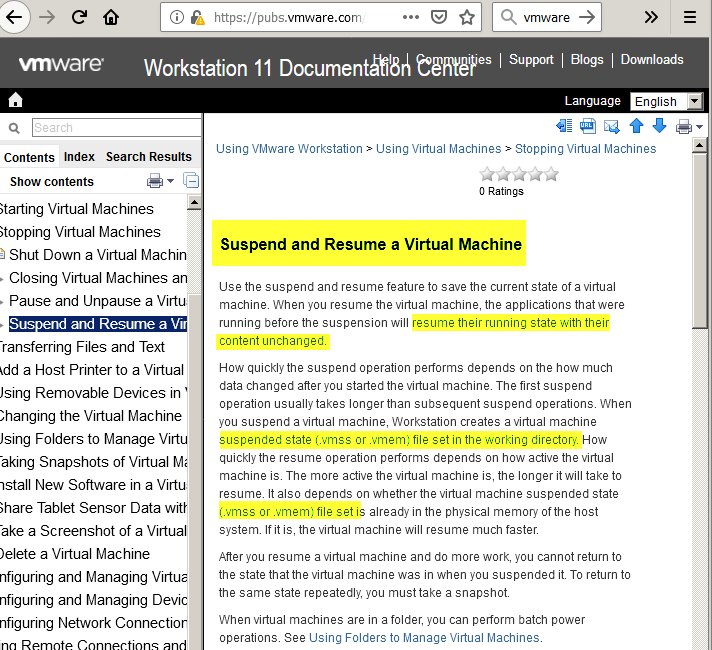Rate the topic three stars

[x=519, y=174]
